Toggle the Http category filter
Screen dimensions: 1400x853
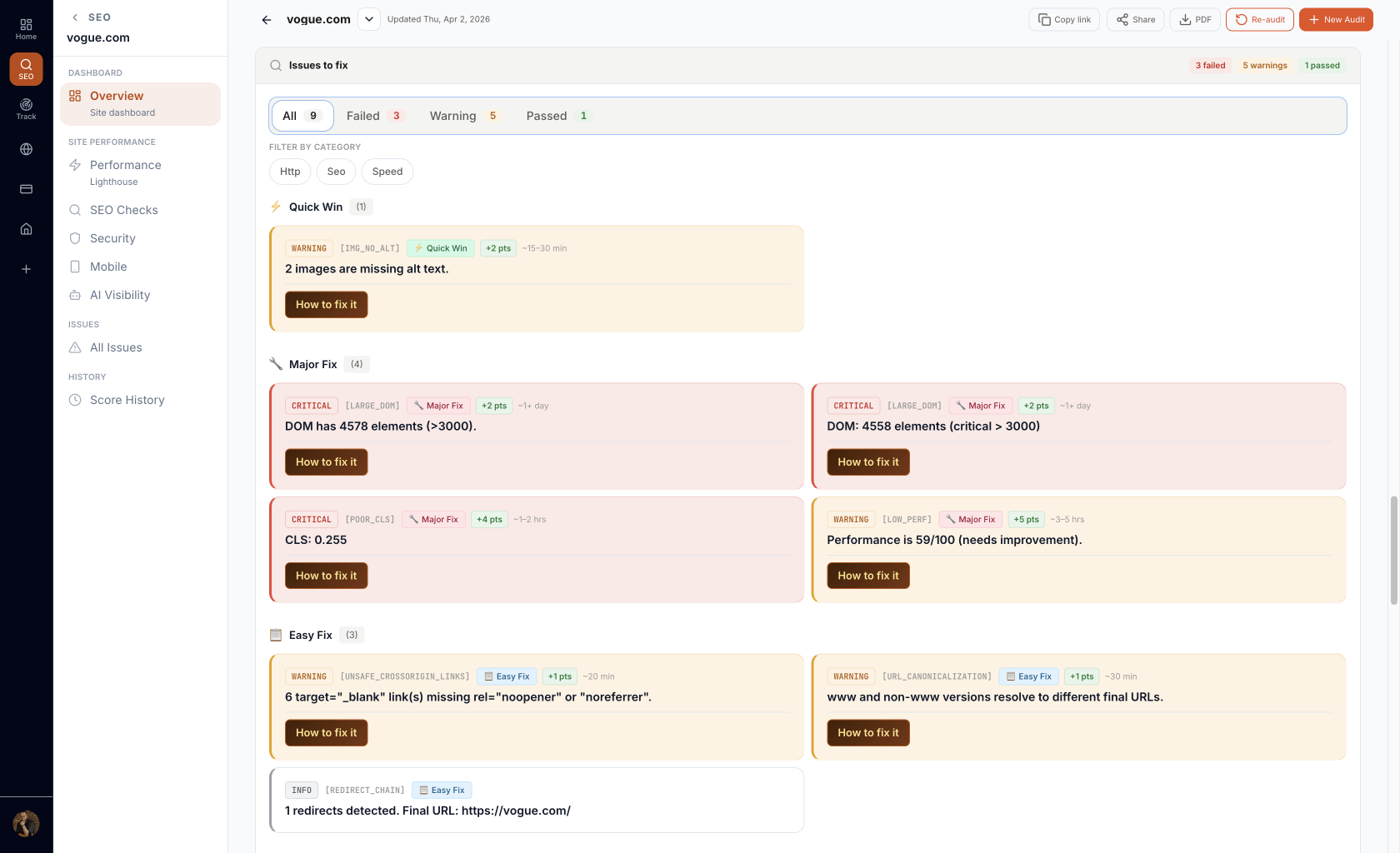pyautogui.click(x=290, y=172)
